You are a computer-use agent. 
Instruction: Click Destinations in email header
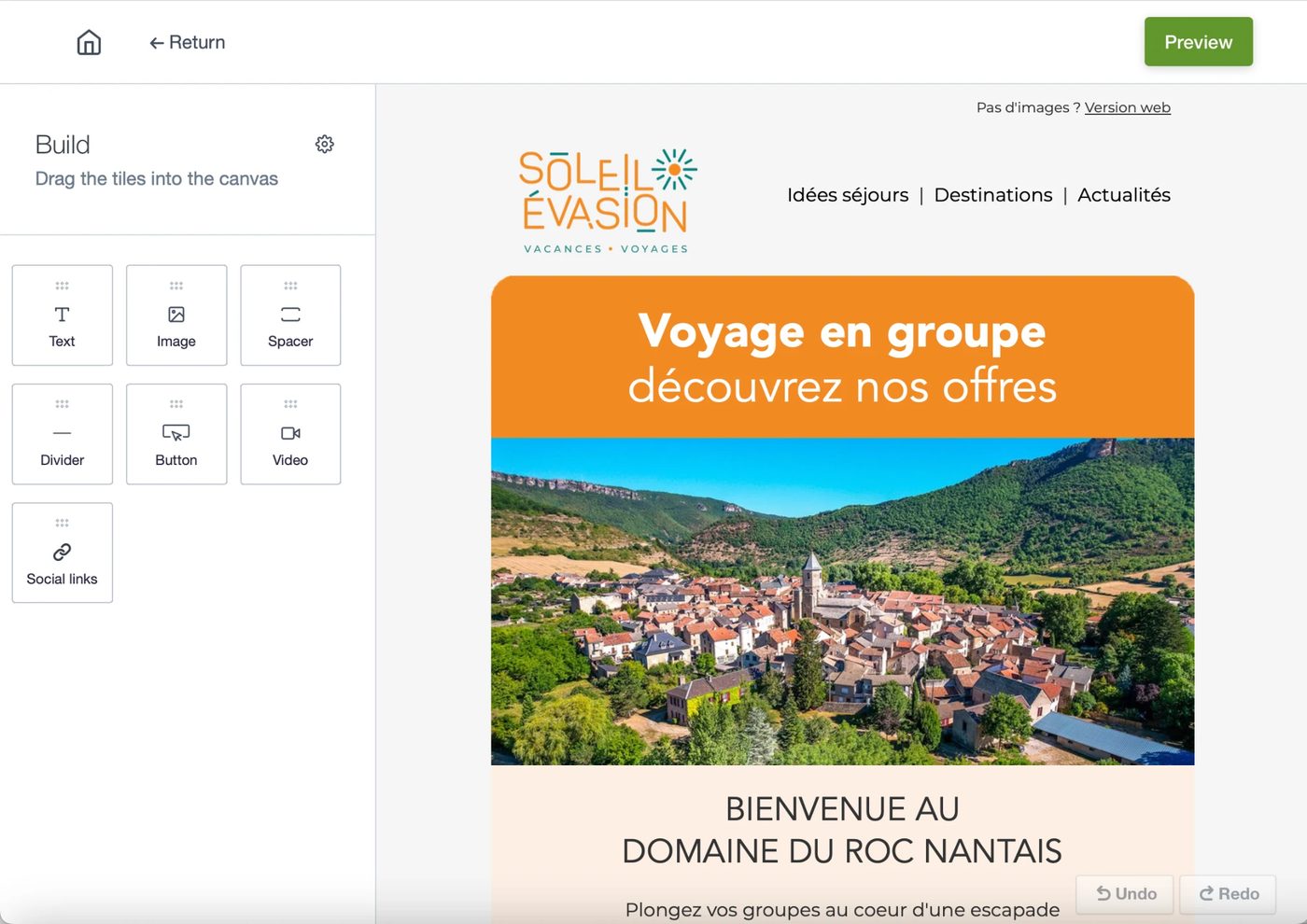[993, 195]
